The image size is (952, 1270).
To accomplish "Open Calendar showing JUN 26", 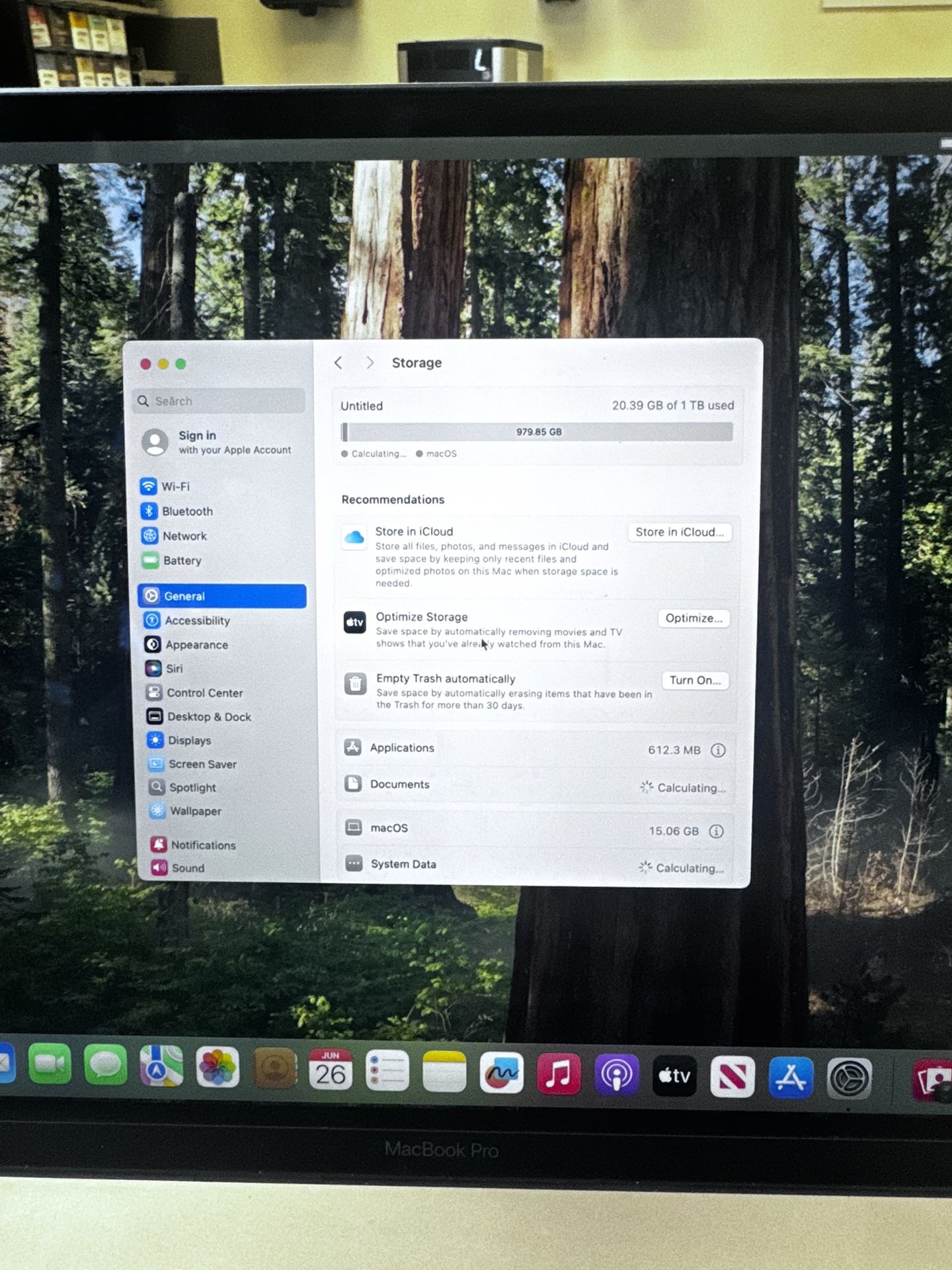I will pos(331,1070).
